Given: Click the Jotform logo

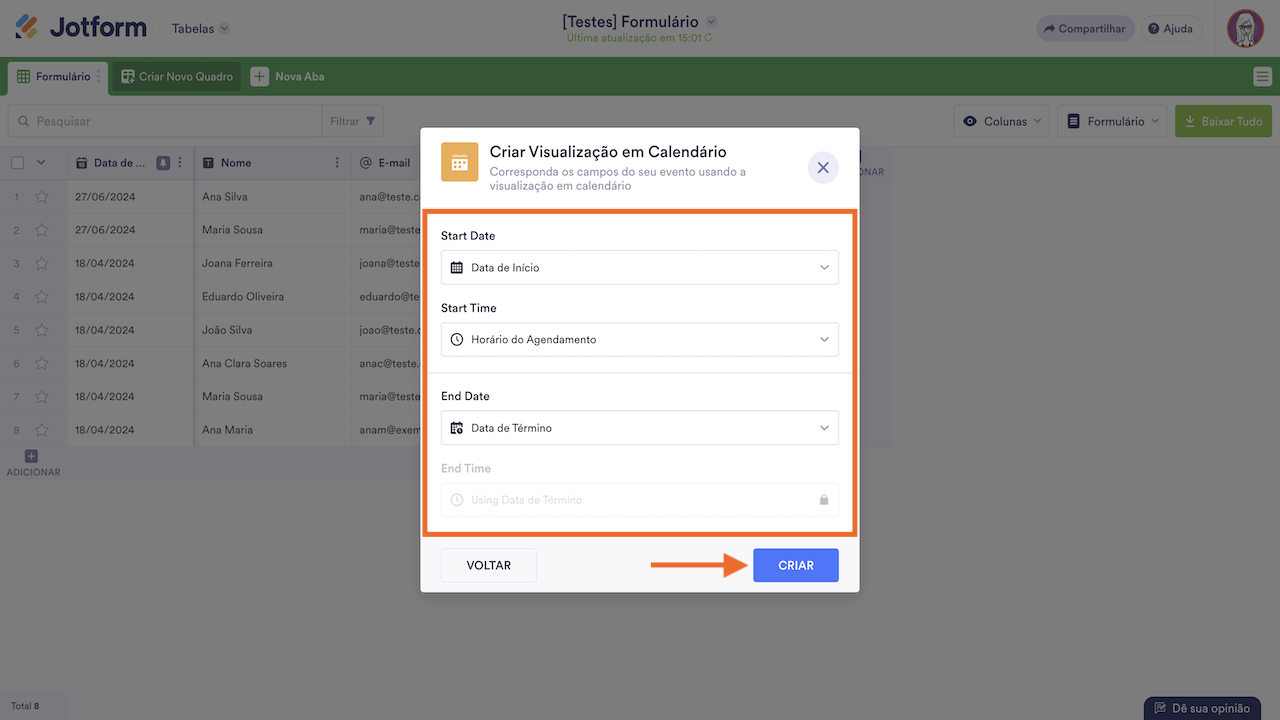Looking at the screenshot, I should click(82, 28).
